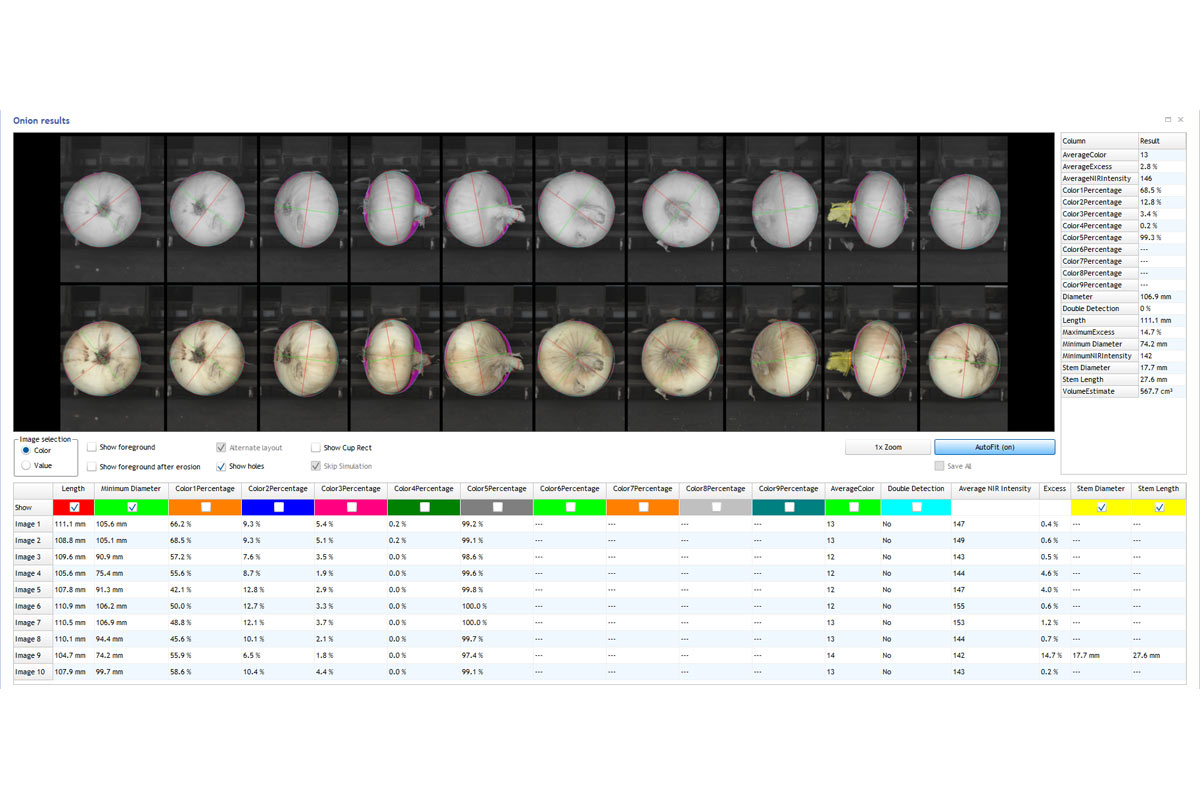Click the Average NIR Intensity column header

[x=994, y=489]
